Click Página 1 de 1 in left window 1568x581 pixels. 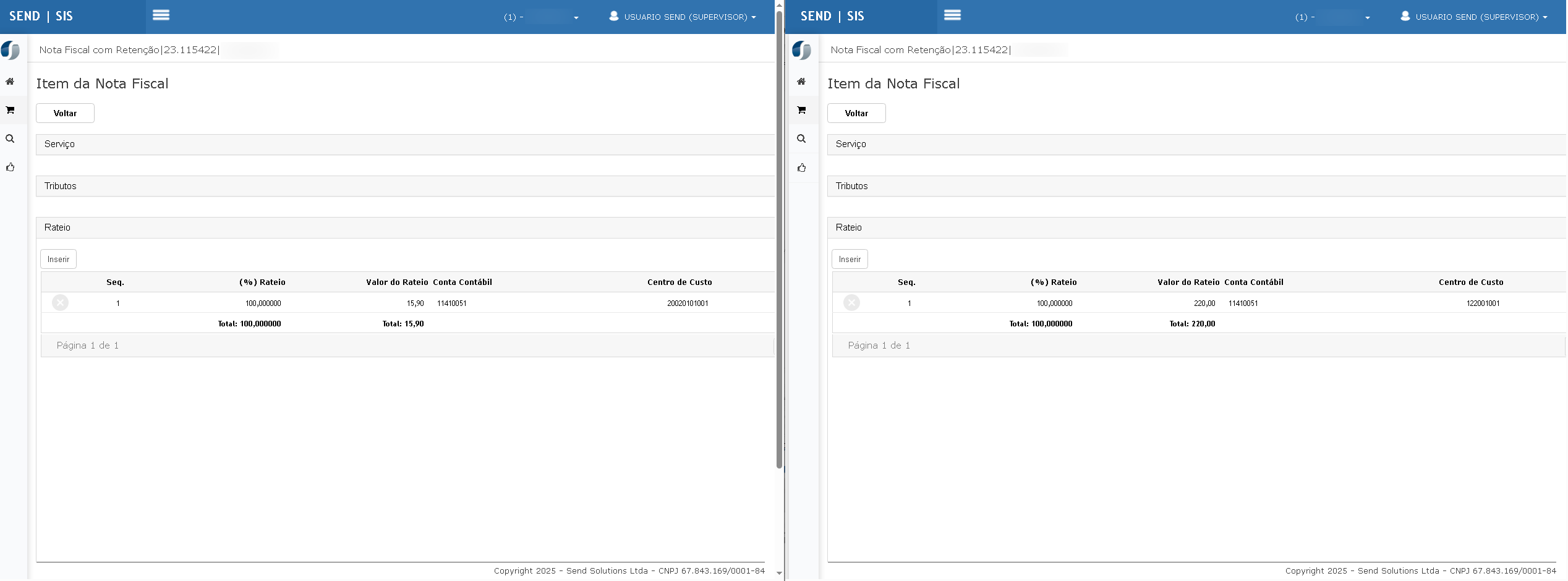pos(88,346)
